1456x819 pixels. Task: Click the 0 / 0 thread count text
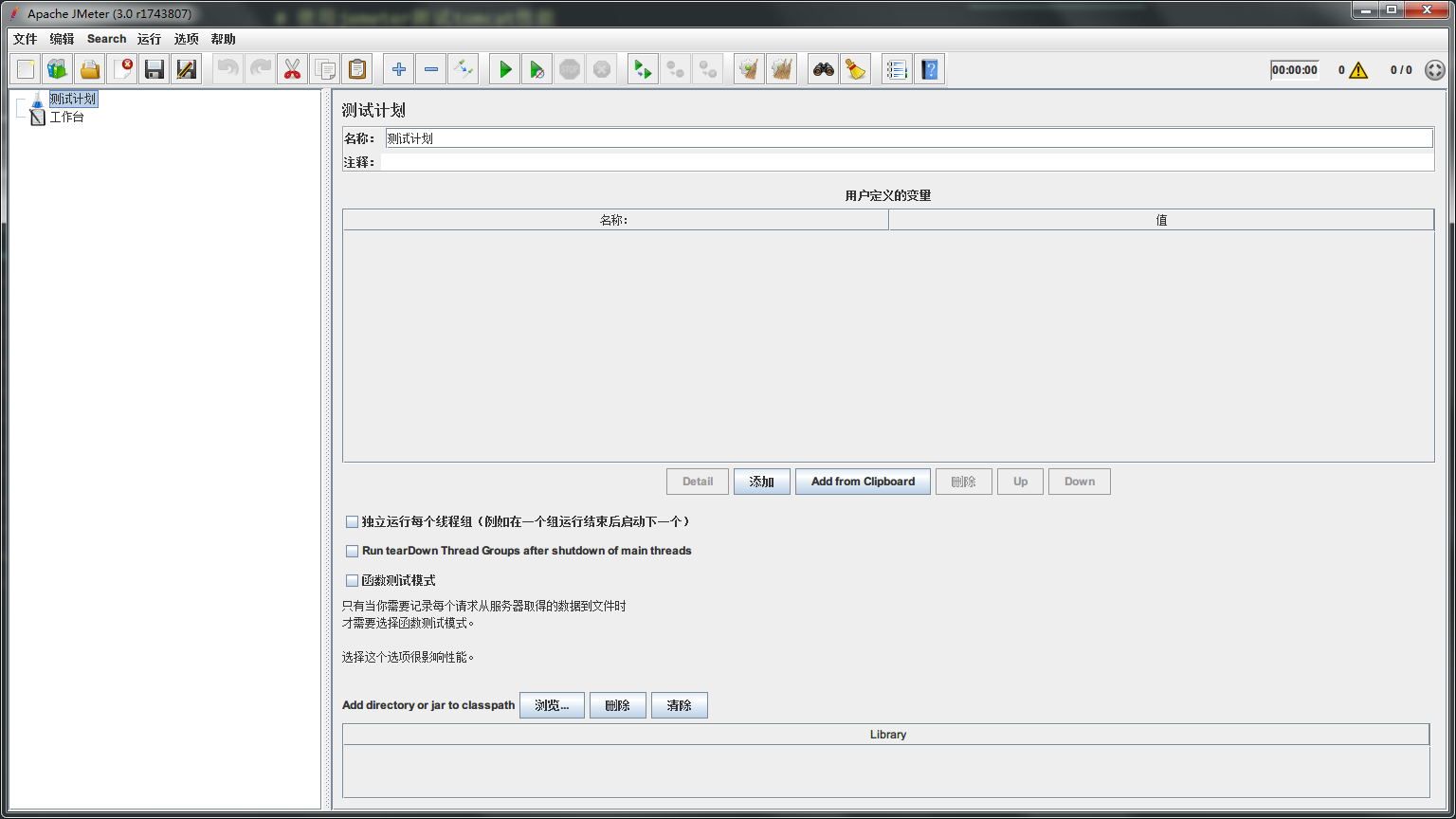pyautogui.click(x=1401, y=70)
